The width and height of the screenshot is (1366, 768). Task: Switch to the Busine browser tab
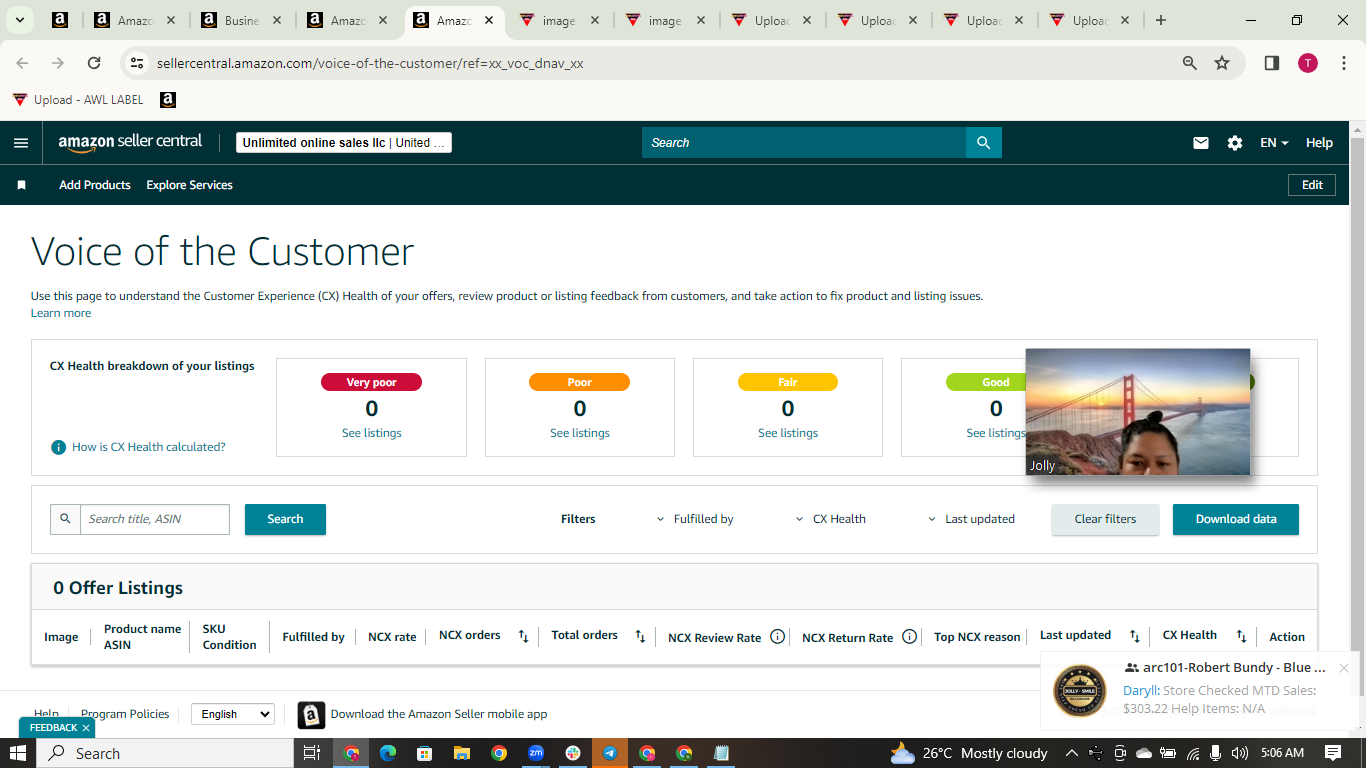point(243,20)
